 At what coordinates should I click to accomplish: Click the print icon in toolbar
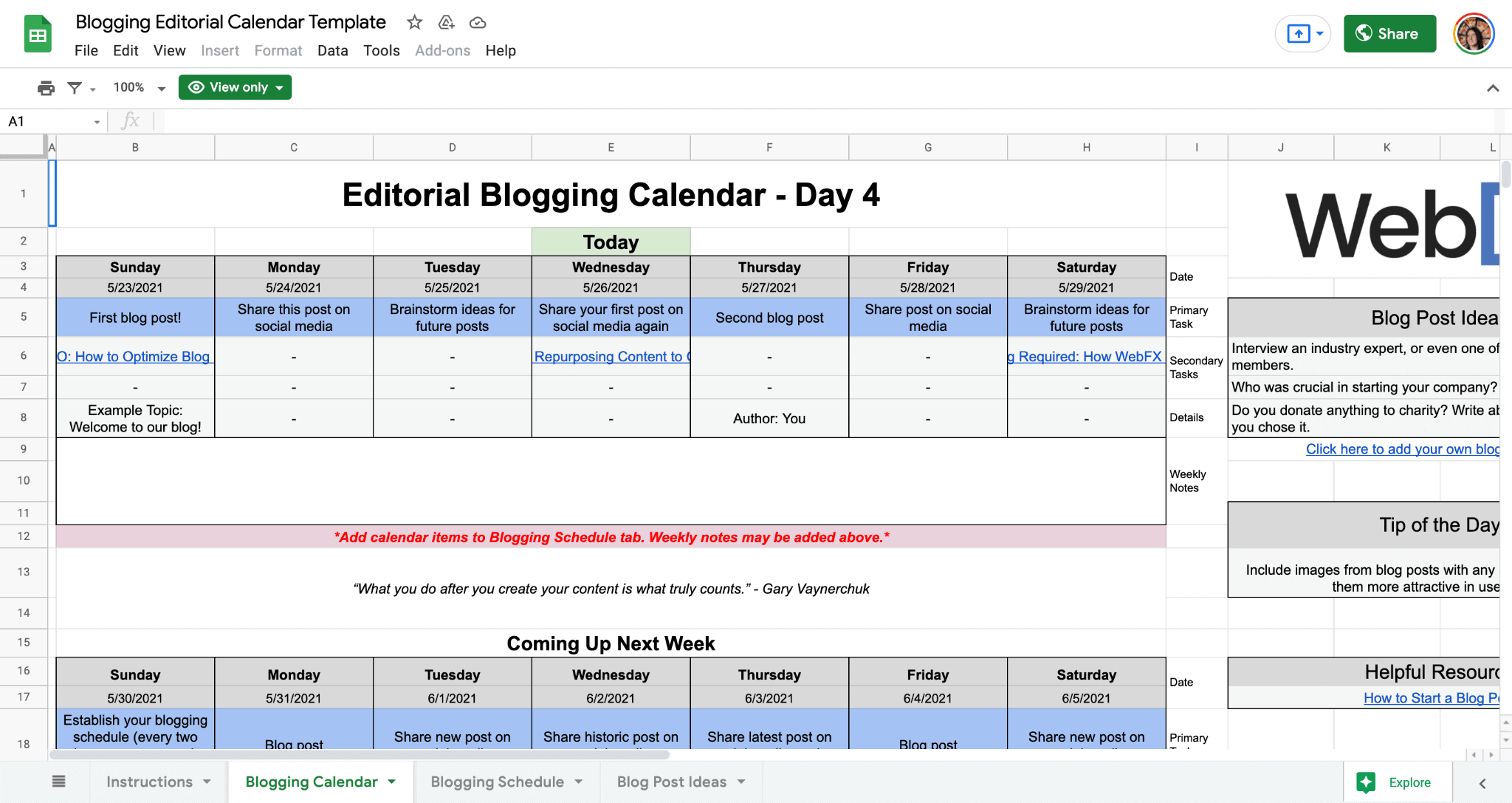46,88
